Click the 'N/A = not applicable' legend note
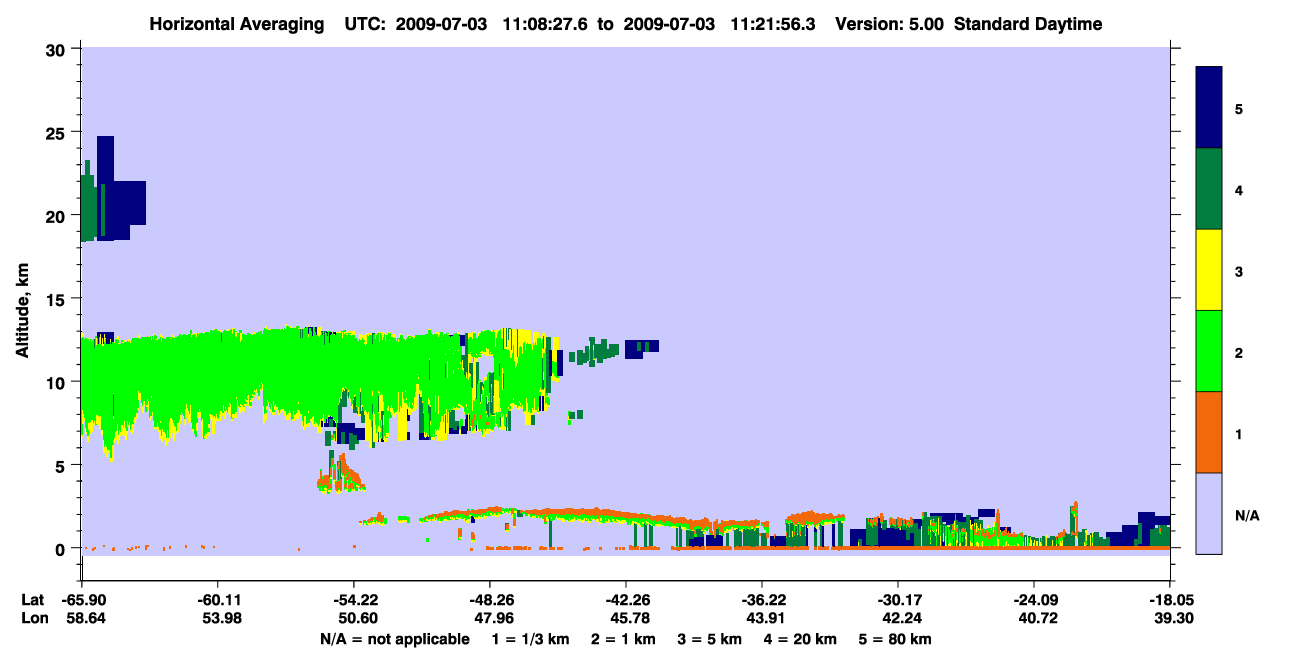 [x=394, y=639]
